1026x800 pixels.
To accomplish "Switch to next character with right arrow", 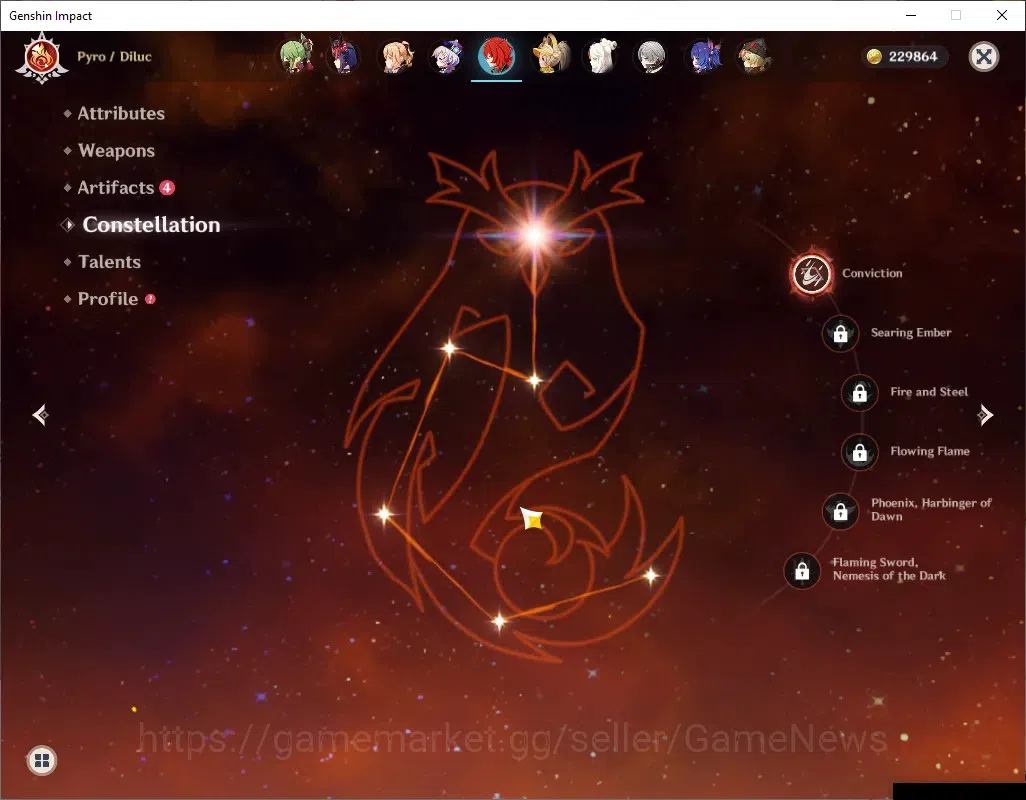I will 985,415.
